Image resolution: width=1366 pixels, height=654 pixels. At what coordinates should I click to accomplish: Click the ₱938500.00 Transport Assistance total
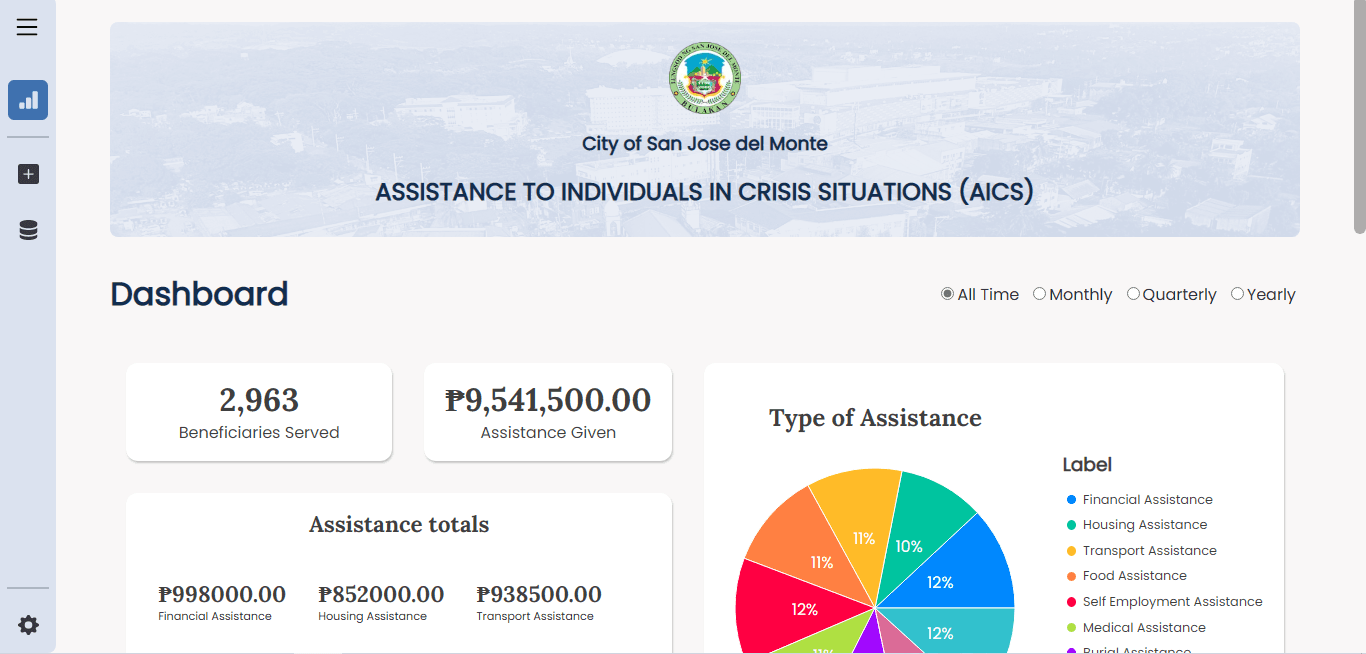pos(539,603)
